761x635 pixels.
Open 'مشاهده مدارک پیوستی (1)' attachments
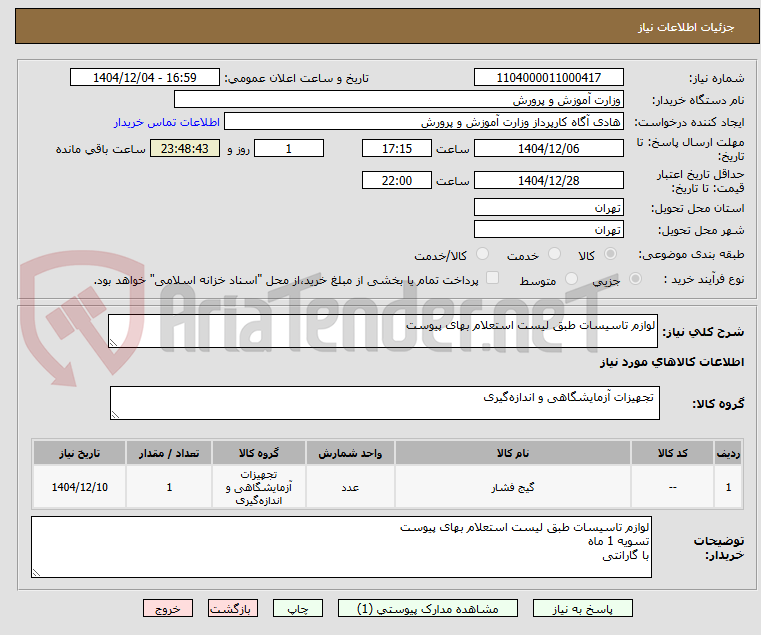click(x=428, y=608)
